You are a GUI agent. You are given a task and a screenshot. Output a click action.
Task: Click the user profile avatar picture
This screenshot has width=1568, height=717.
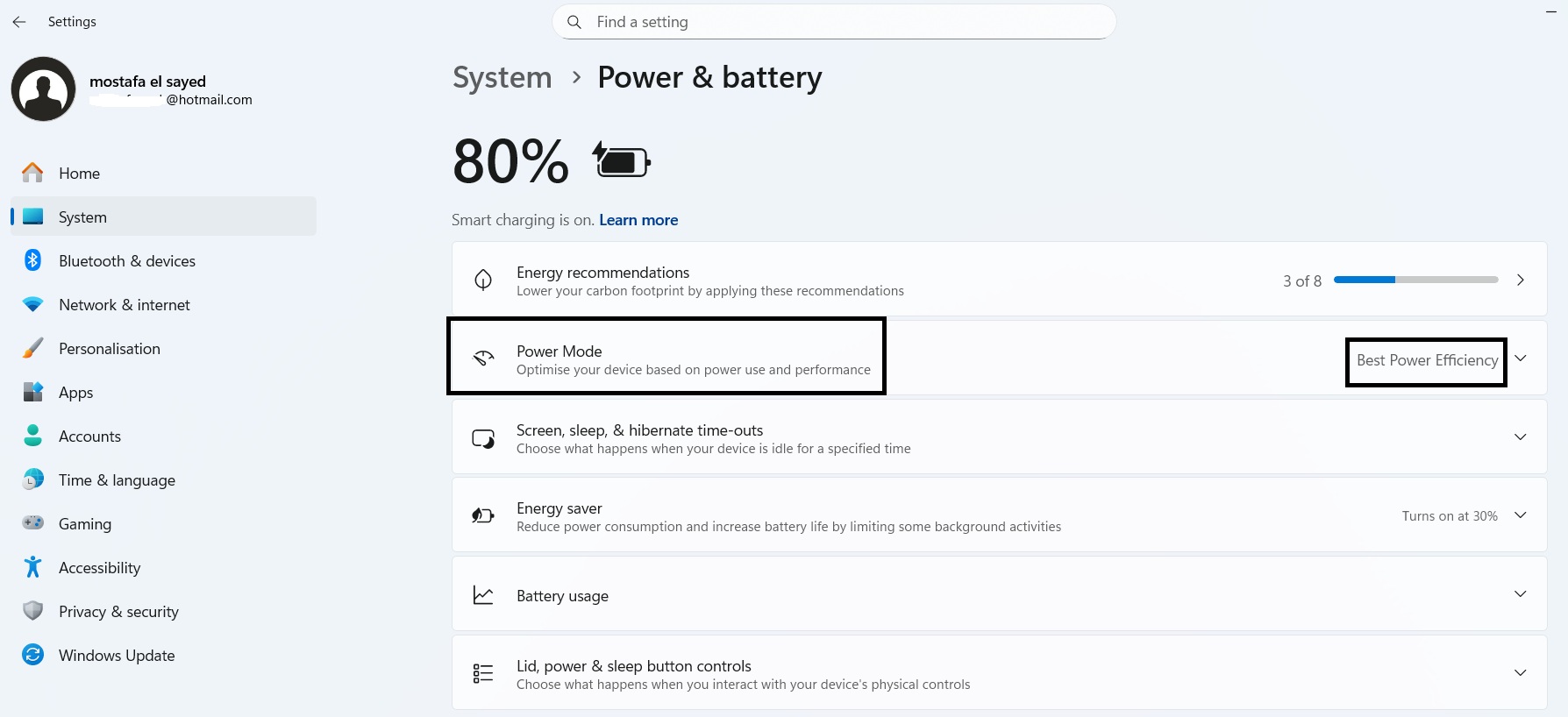[43, 89]
